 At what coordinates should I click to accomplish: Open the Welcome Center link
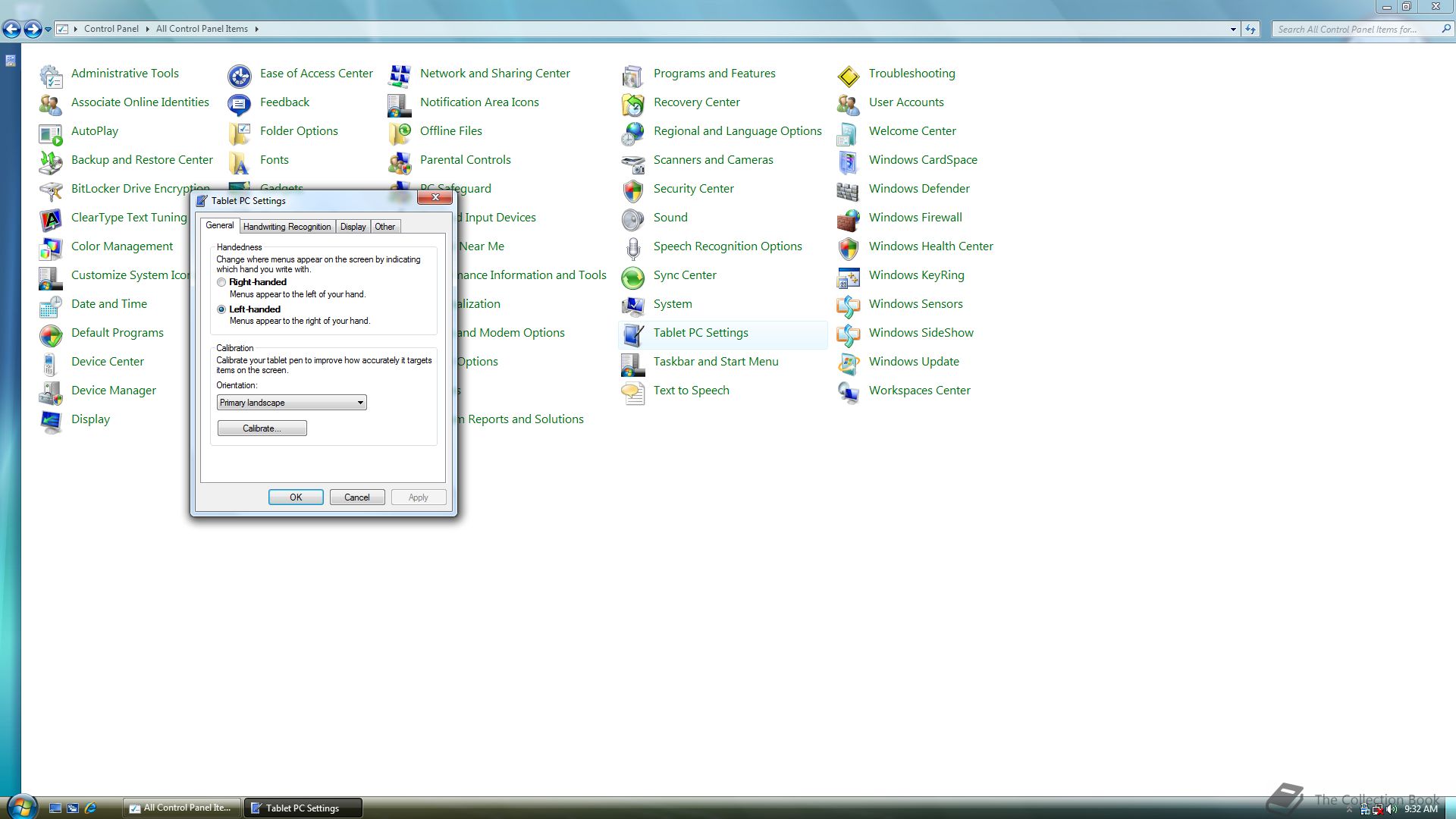tap(912, 131)
